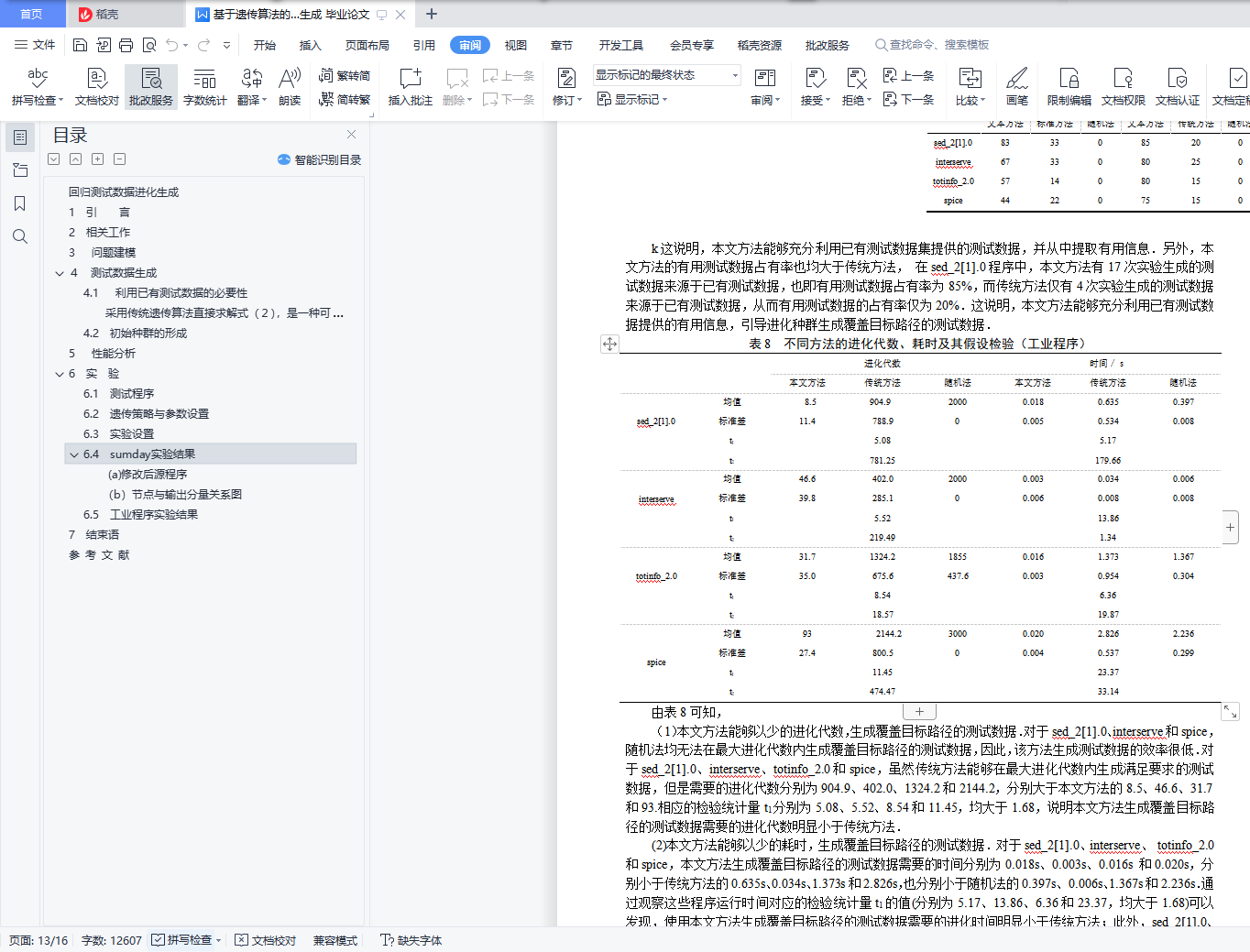Open 批改服务 button in the ribbon toolbar

[x=151, y=87]
